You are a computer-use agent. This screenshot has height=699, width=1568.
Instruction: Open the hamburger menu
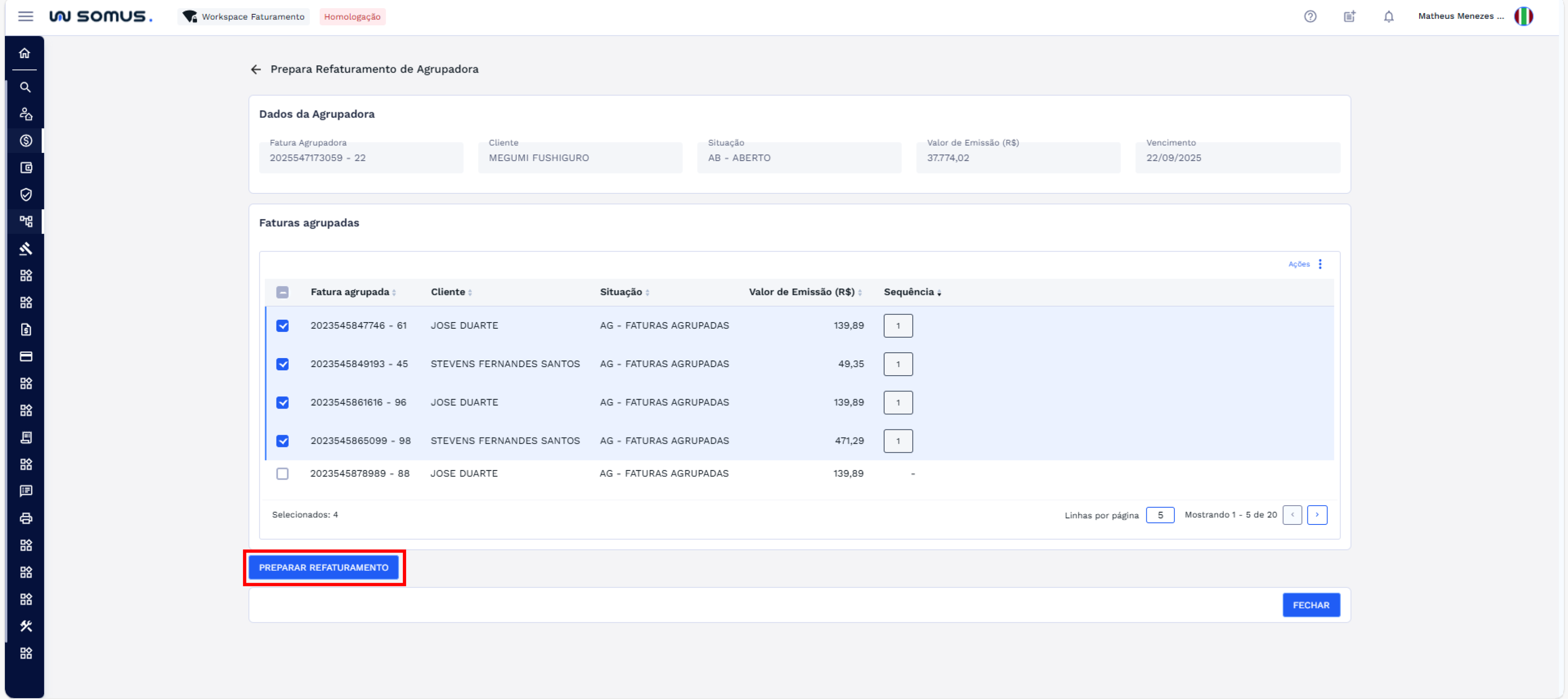point(26,16)
